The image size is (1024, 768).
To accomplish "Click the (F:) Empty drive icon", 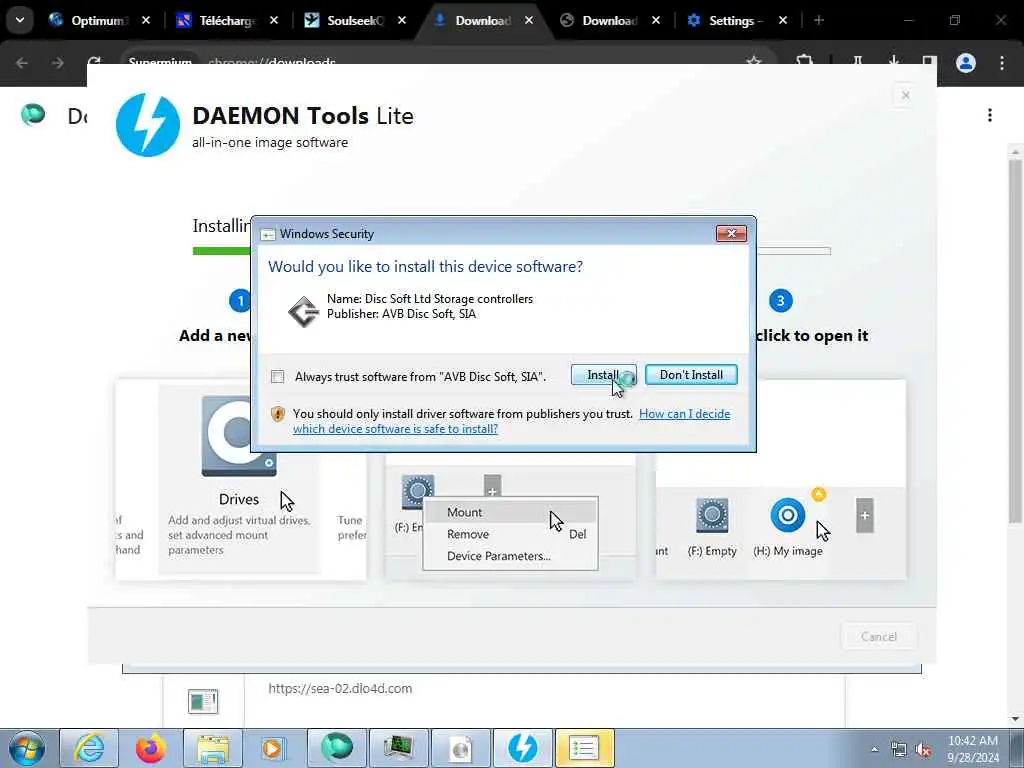I will (x=712, y=515).
